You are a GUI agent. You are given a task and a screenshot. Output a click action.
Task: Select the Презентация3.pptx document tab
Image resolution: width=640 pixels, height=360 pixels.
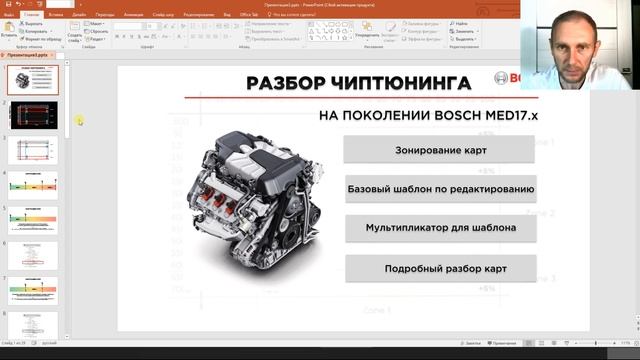pos(27,55)
